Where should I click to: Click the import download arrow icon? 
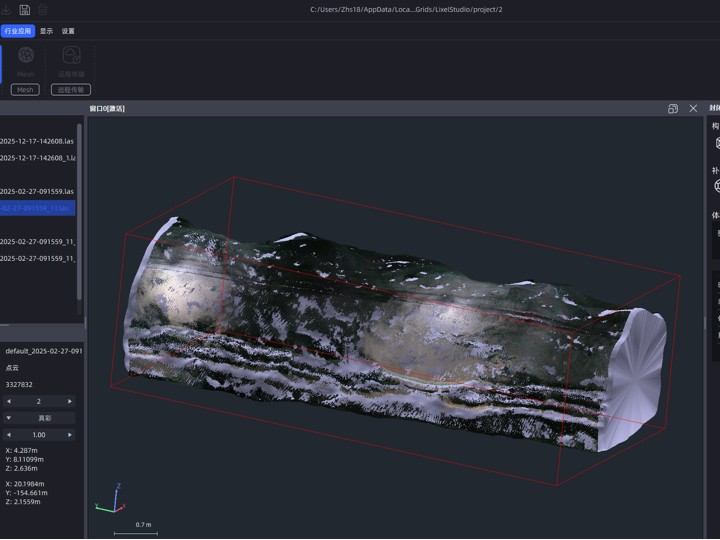(x=6, y=10)
